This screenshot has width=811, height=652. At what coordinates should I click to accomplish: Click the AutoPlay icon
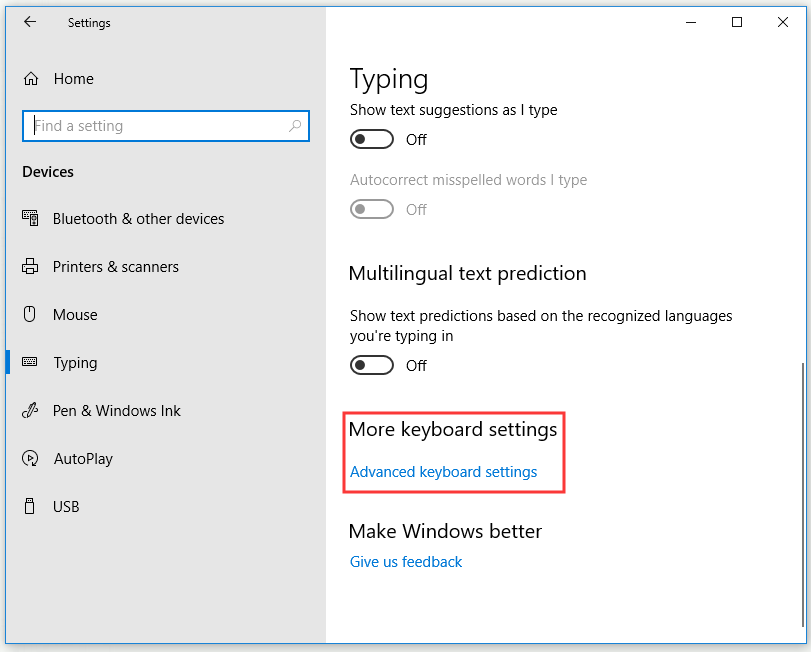(x=30, y=459)
